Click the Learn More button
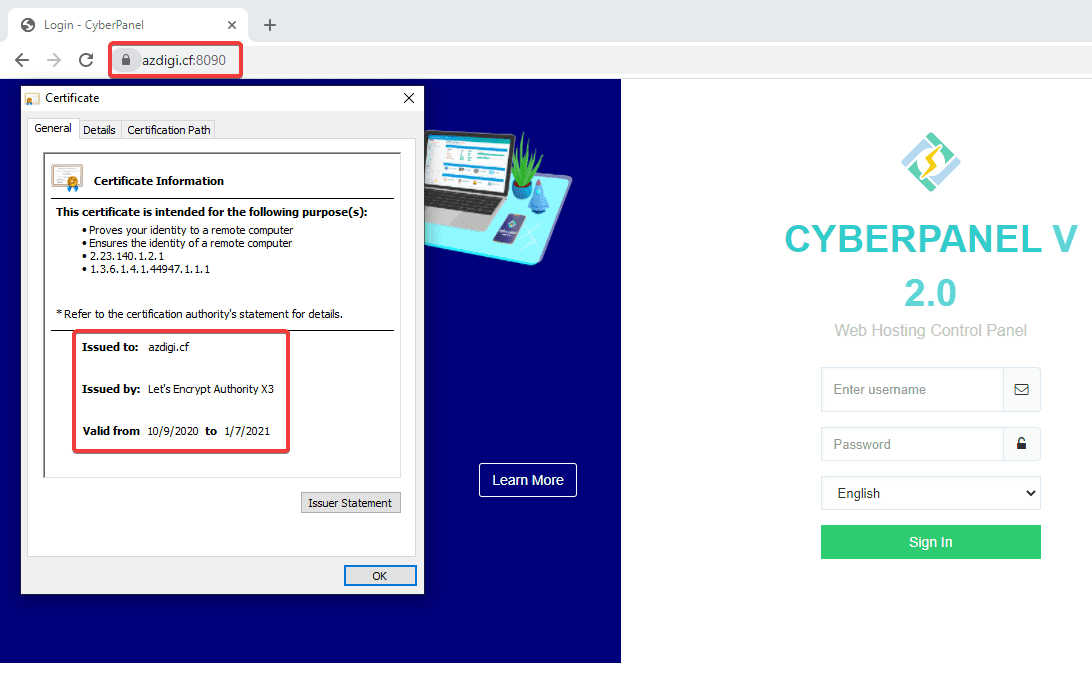The width and height of the screenshot is (1092, 694). [x=528, y=480]
